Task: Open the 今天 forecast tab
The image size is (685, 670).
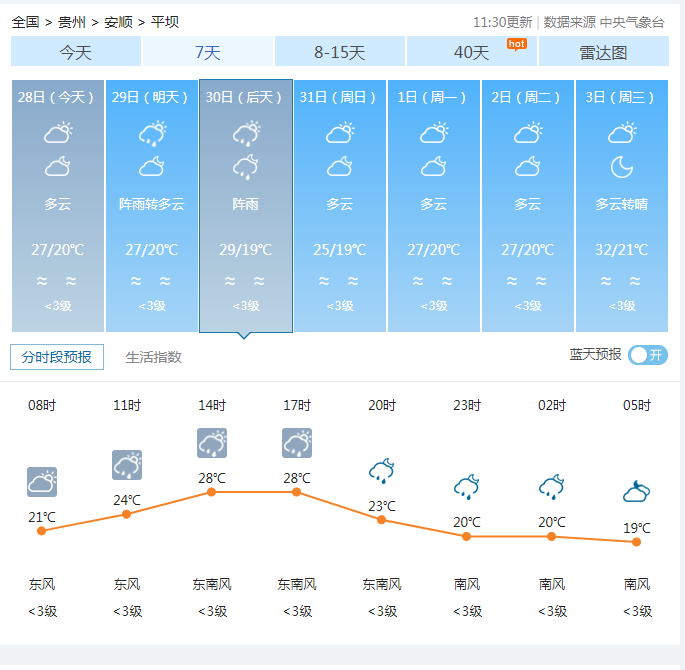Action: pos(75,52)
